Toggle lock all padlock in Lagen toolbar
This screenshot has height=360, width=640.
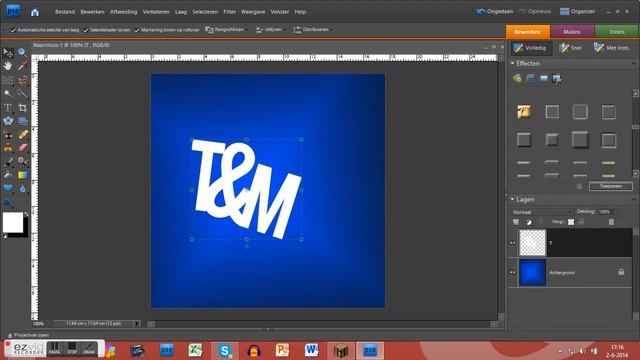click(581, 222)
